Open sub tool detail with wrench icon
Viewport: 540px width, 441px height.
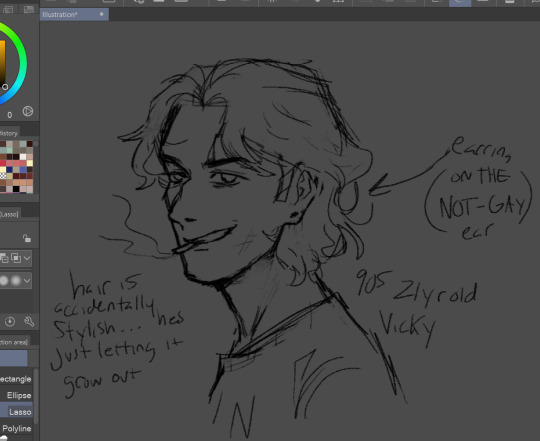click(29, 322)
